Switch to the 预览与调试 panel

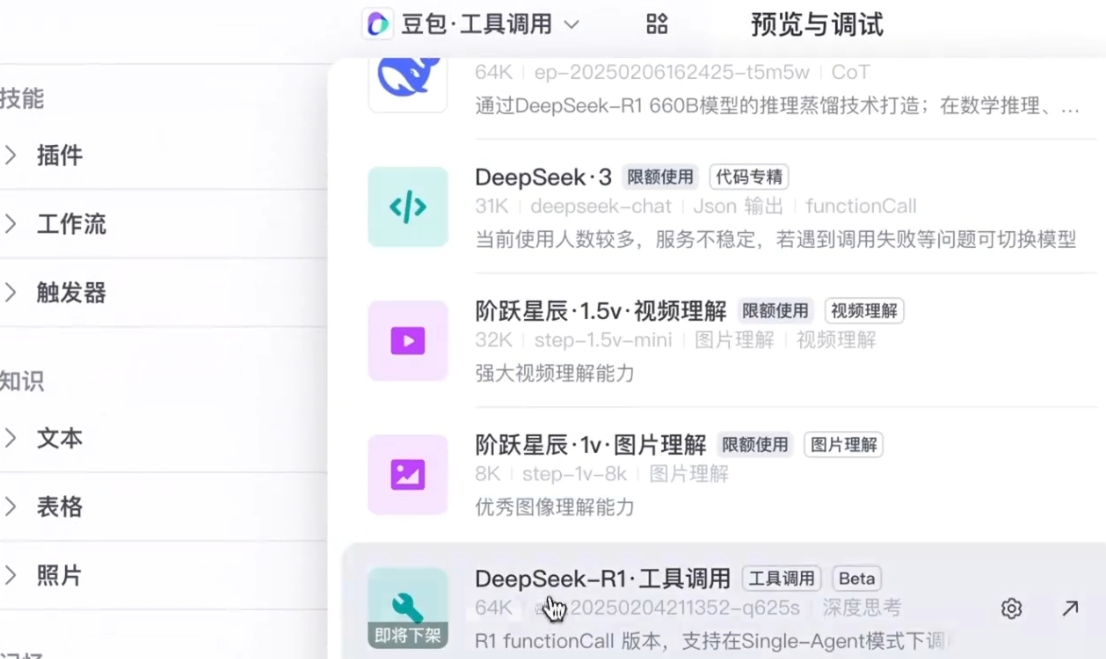pyautogui.click(x=816, y=24)
